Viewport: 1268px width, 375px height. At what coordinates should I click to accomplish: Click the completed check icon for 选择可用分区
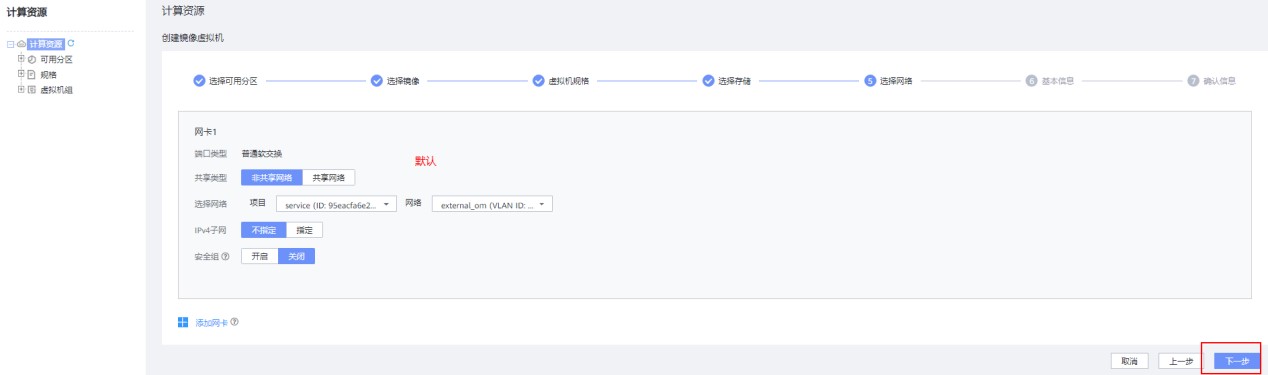(x=199, y=81)
